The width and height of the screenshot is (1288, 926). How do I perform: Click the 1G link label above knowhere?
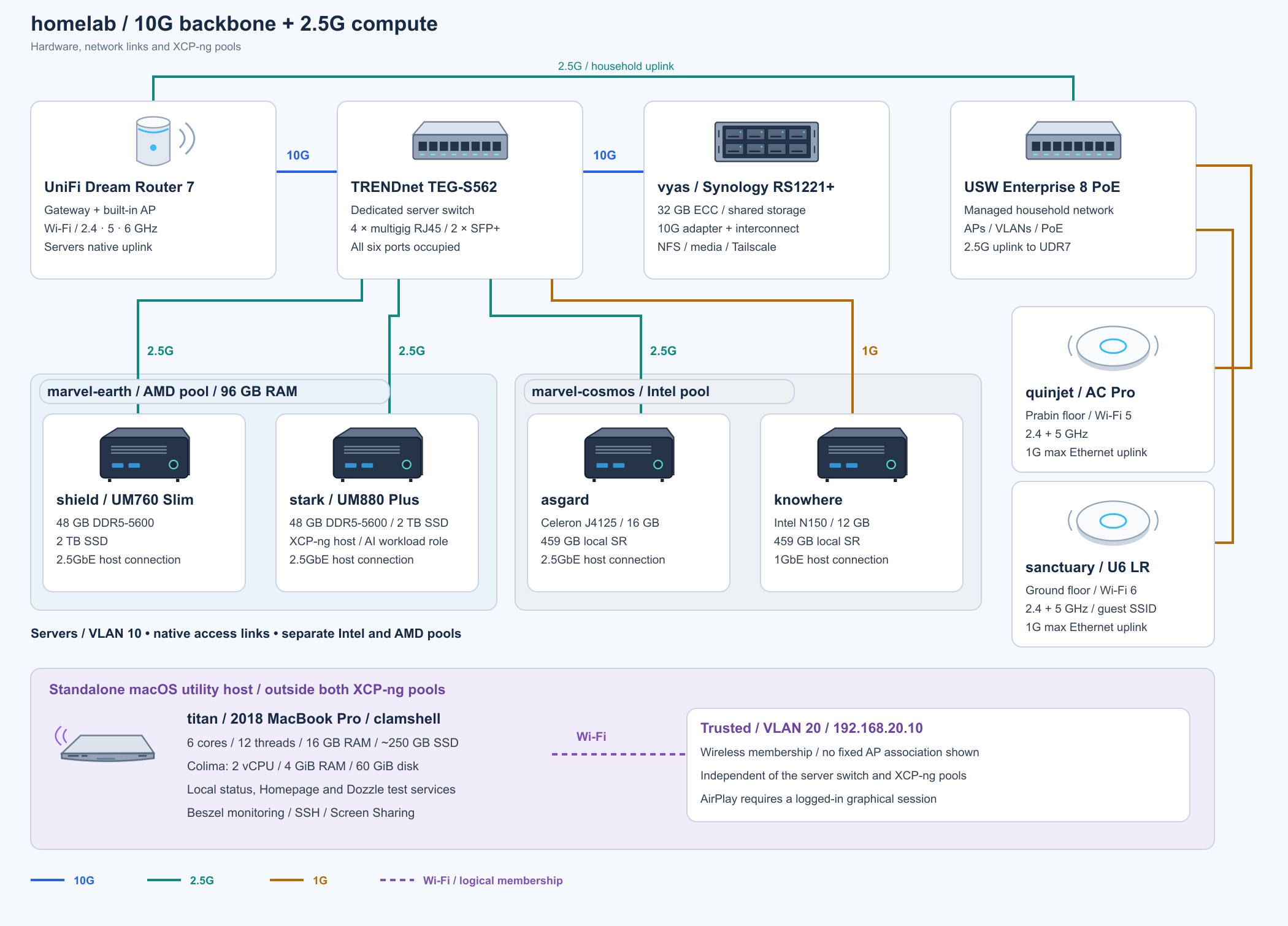click(870, 351)
